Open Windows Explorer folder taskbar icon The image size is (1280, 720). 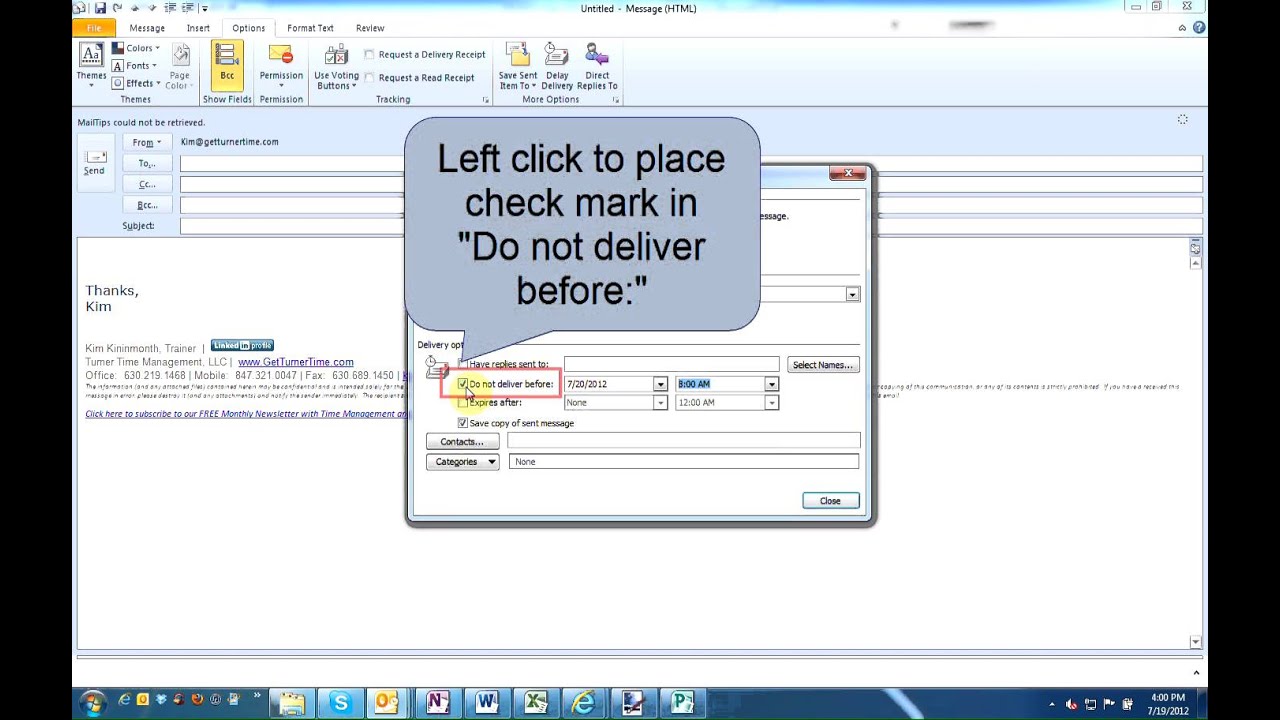(291, 703)
